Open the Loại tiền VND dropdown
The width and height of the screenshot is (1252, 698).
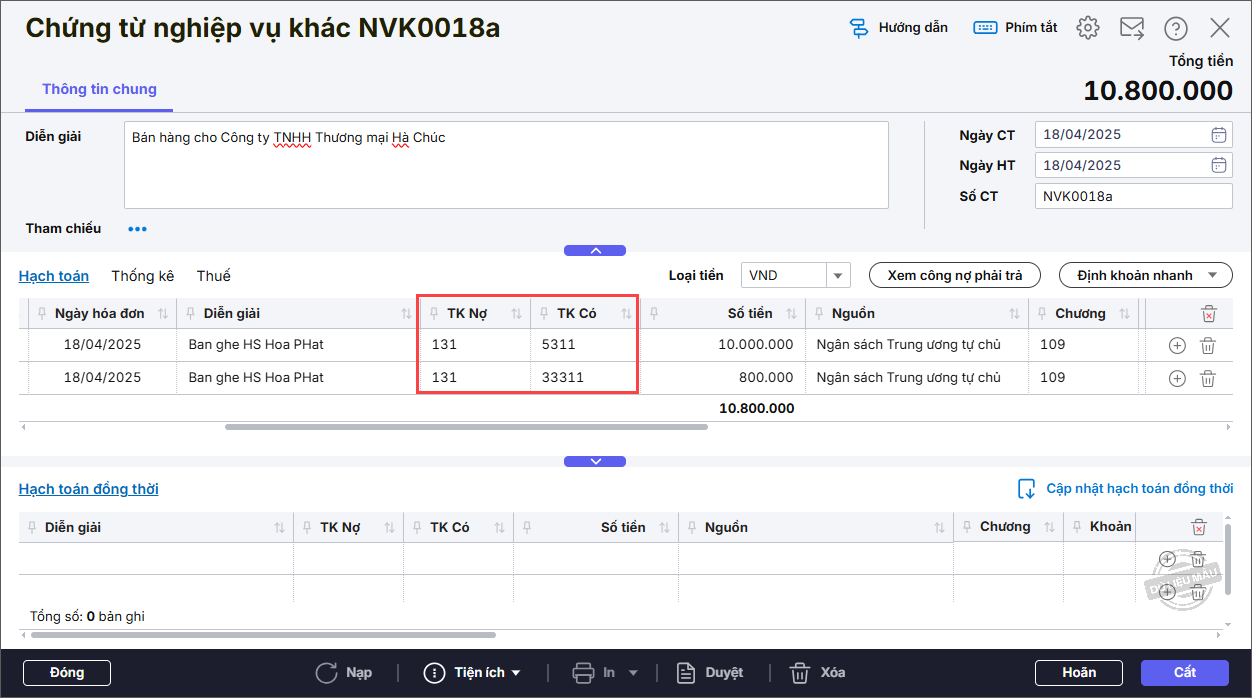838,275
